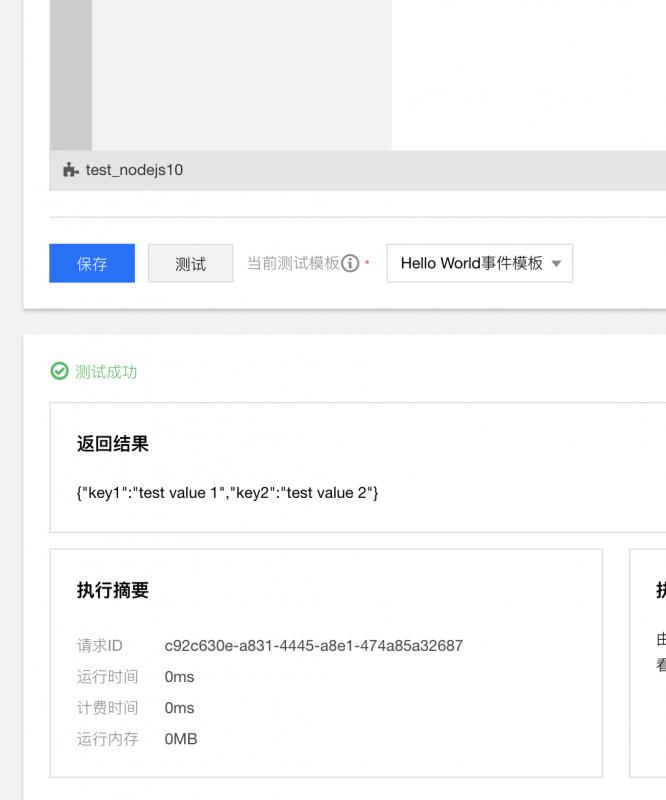
Task: Click the 执行摘要 heading
Action: [x=113, y=590]
